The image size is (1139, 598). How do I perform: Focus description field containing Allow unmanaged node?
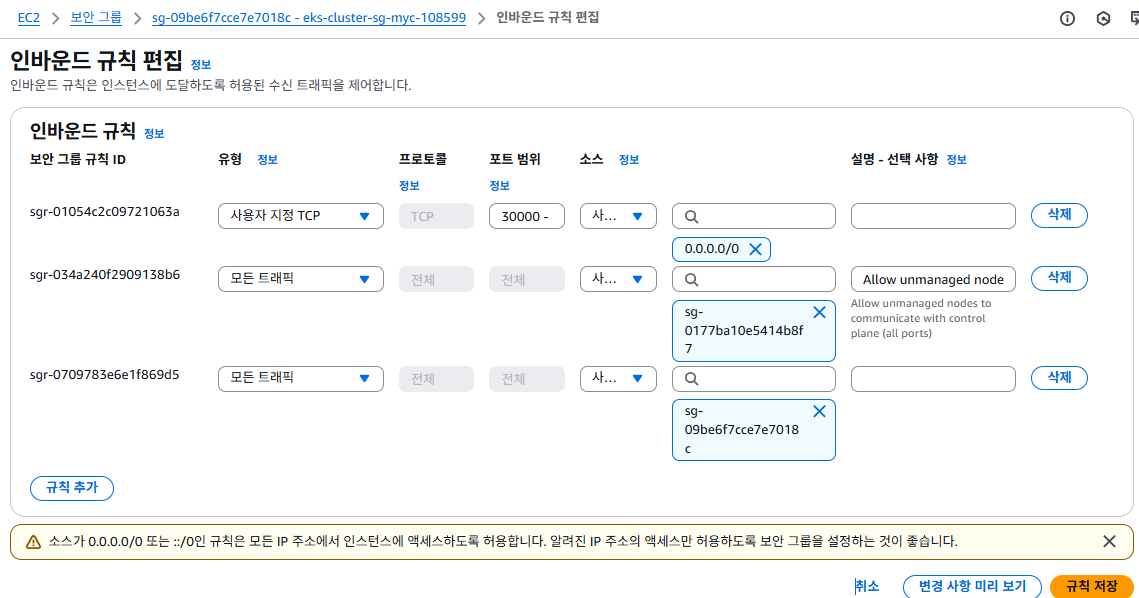(933, 279)
